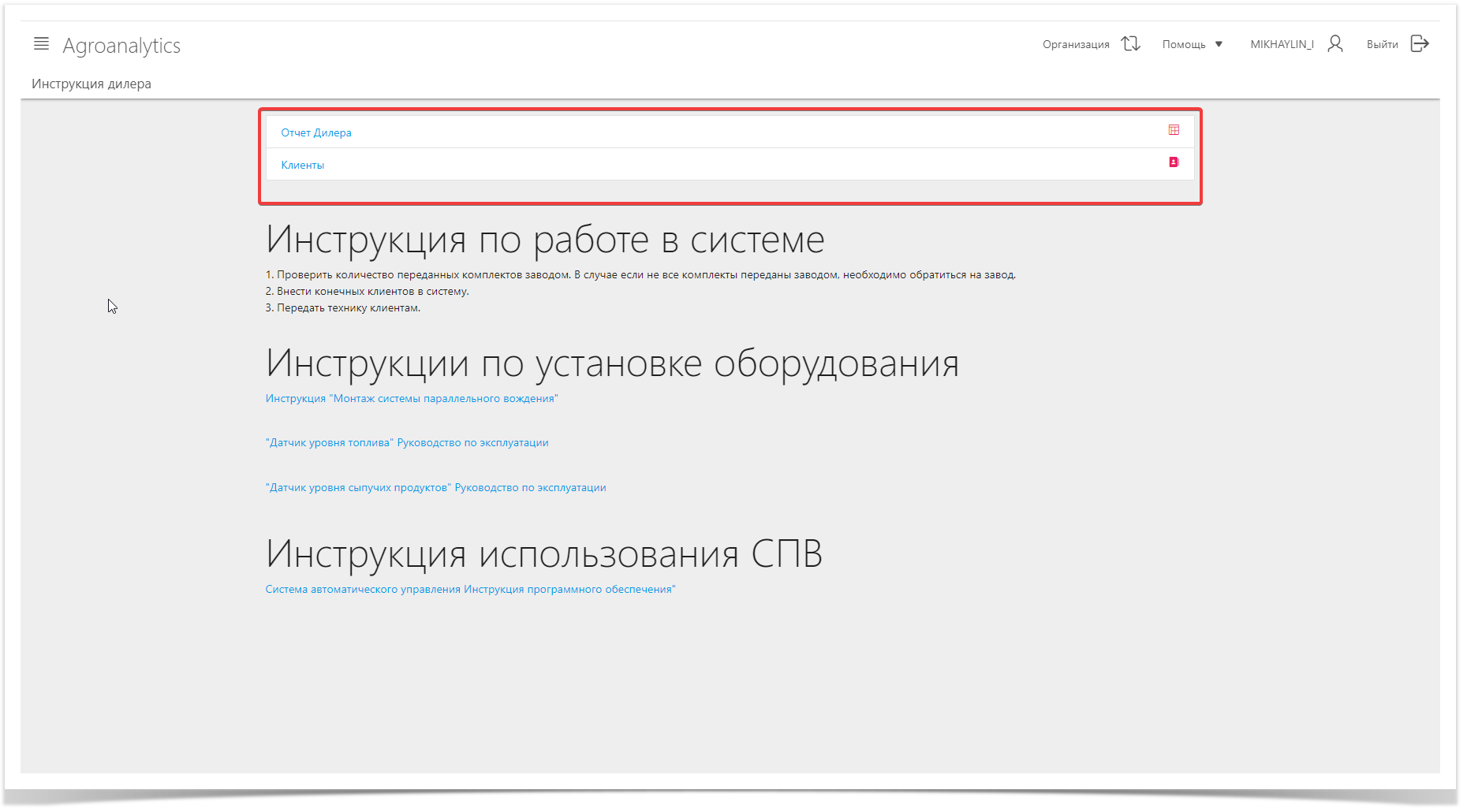1467x812 pixels.
Task: Click the Agroanalytics app title
Action: (121, 46)
